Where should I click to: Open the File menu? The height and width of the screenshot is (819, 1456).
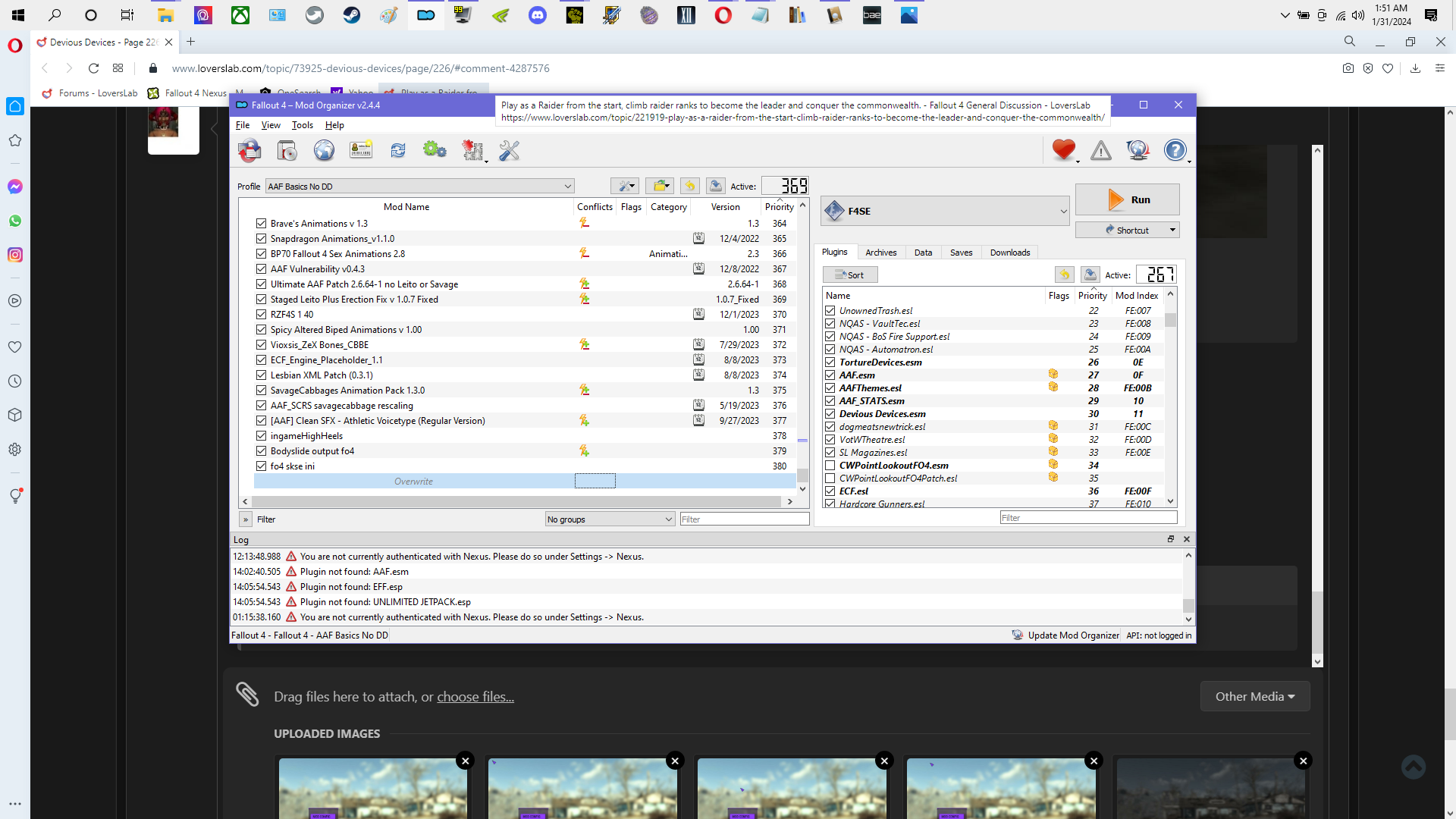tap(243, 125)
